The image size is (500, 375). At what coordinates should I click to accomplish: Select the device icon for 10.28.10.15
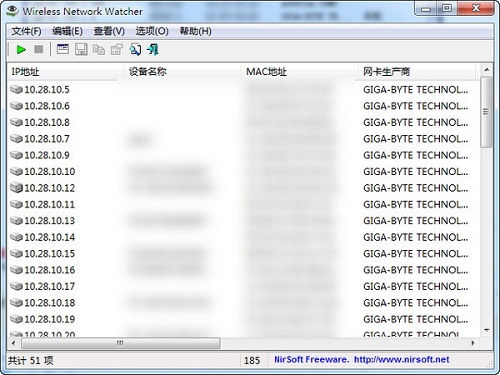point(16,254)
